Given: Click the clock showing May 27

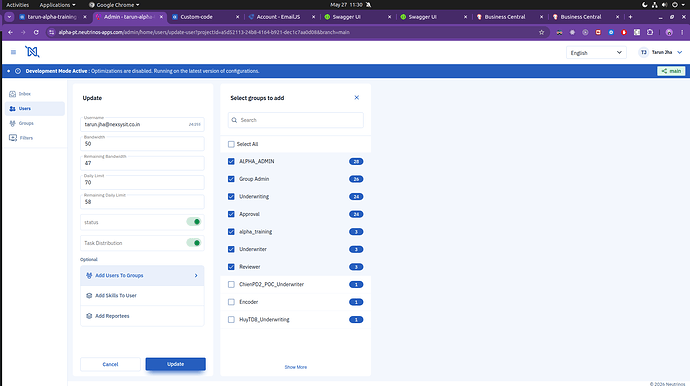Looking at the screenshot, I should tap(346, 5).
